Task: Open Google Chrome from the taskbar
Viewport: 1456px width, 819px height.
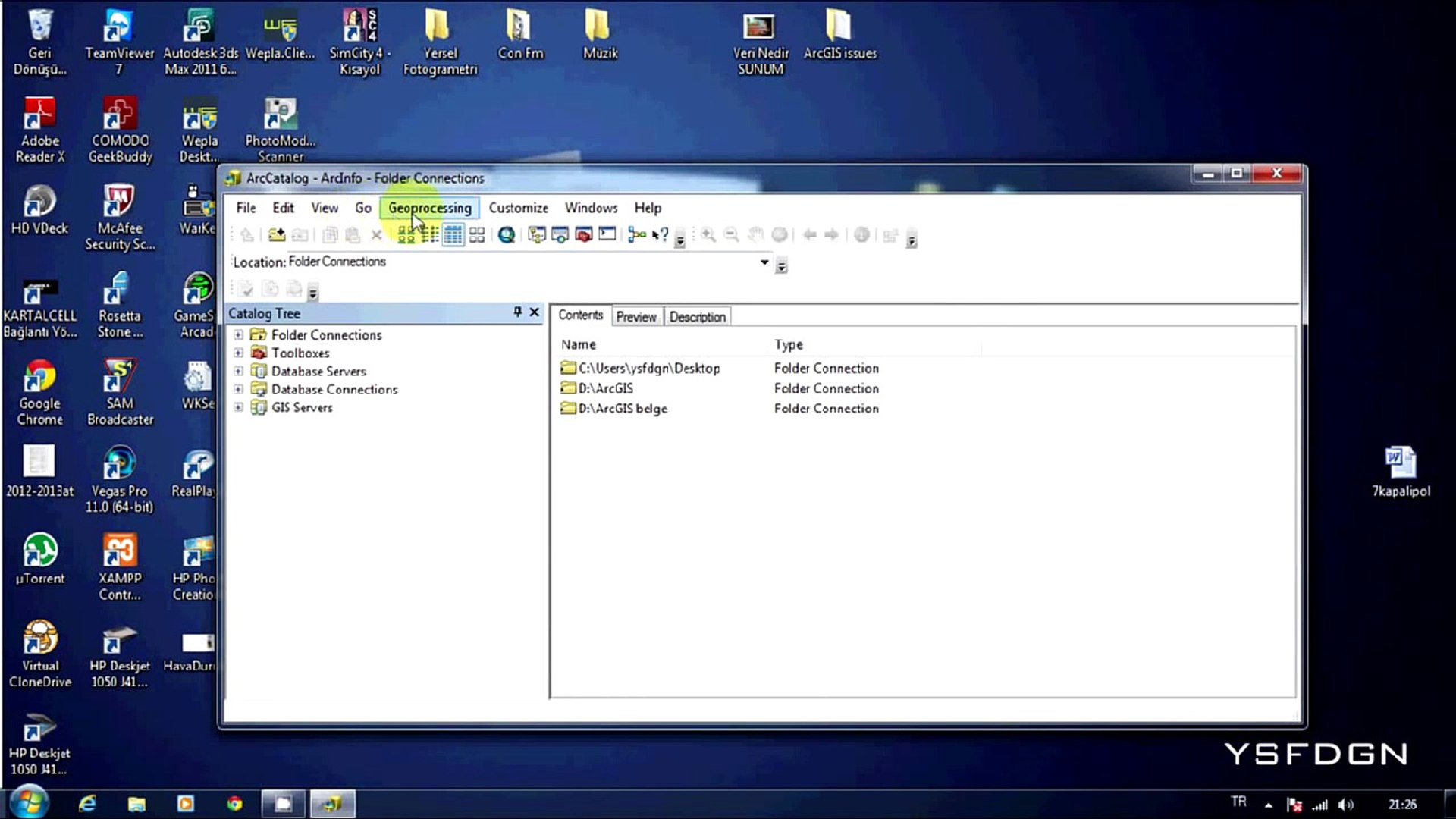Action: pos(234,804)
